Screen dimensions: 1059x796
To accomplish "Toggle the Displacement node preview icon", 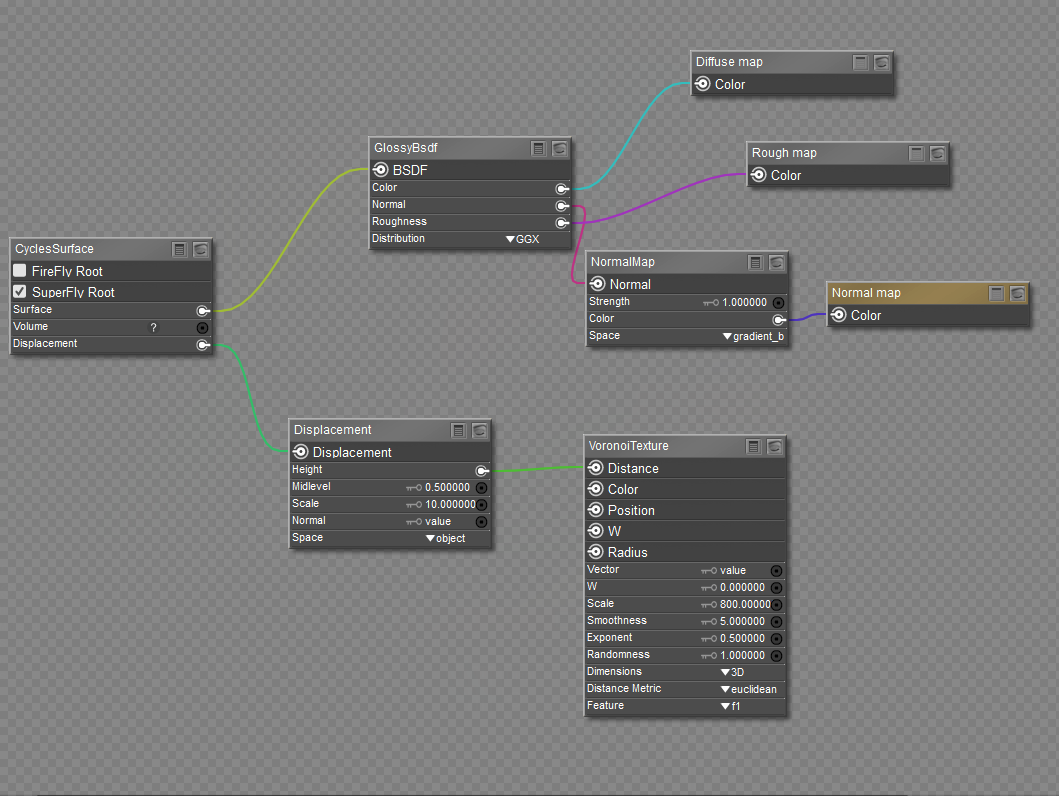I will click(x=480, y=431).
